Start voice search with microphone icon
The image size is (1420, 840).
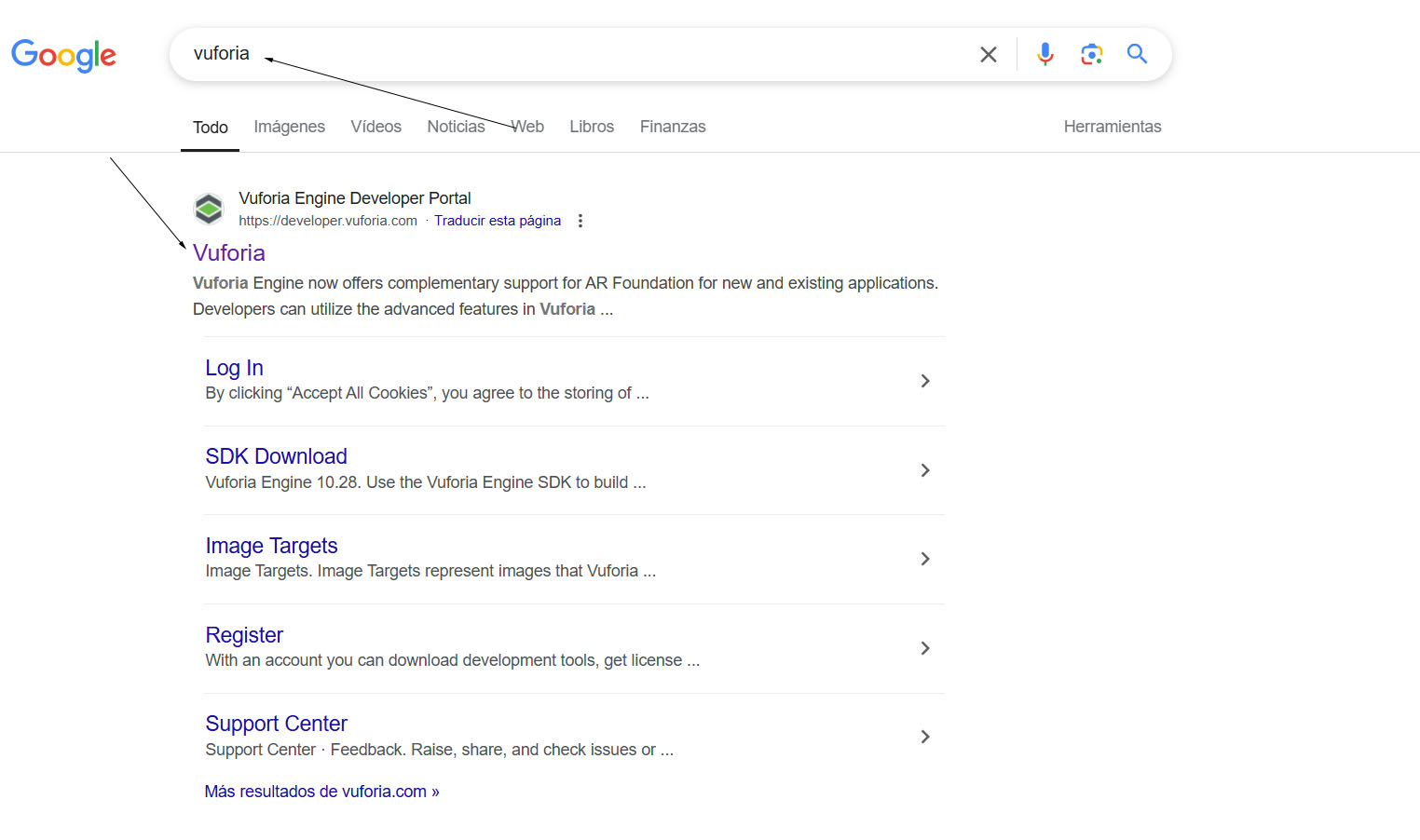pyautogui.click(x=1045, y=55)
